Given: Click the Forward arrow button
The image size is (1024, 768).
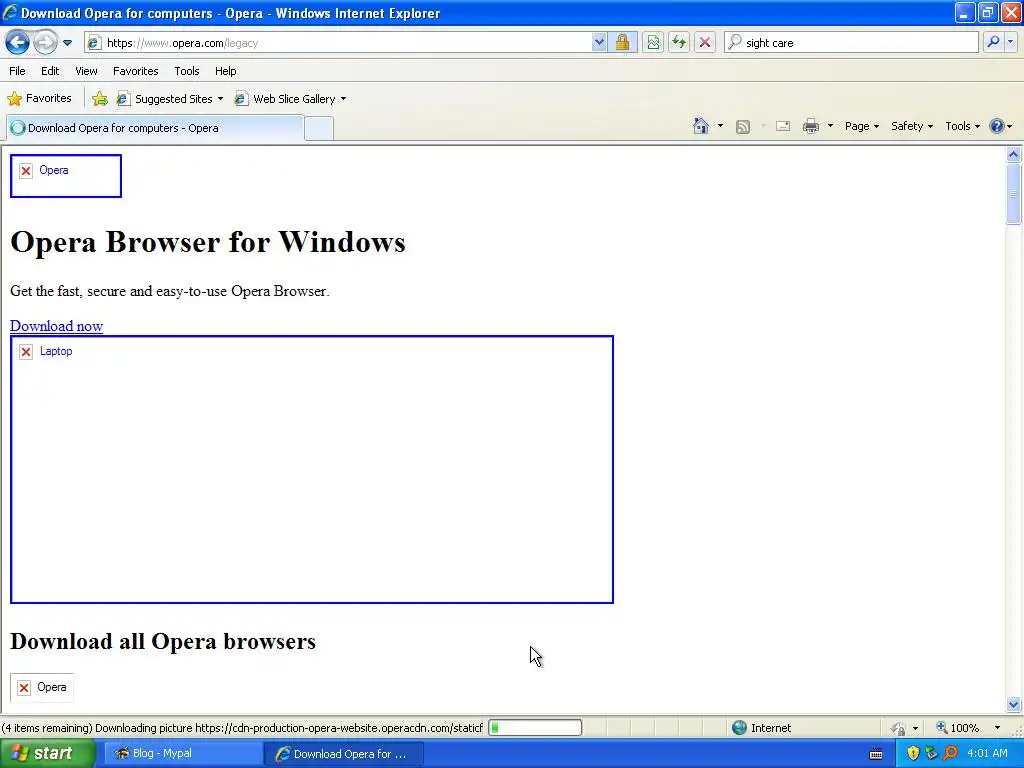Looking at the screenshot, I should point(45,43).
